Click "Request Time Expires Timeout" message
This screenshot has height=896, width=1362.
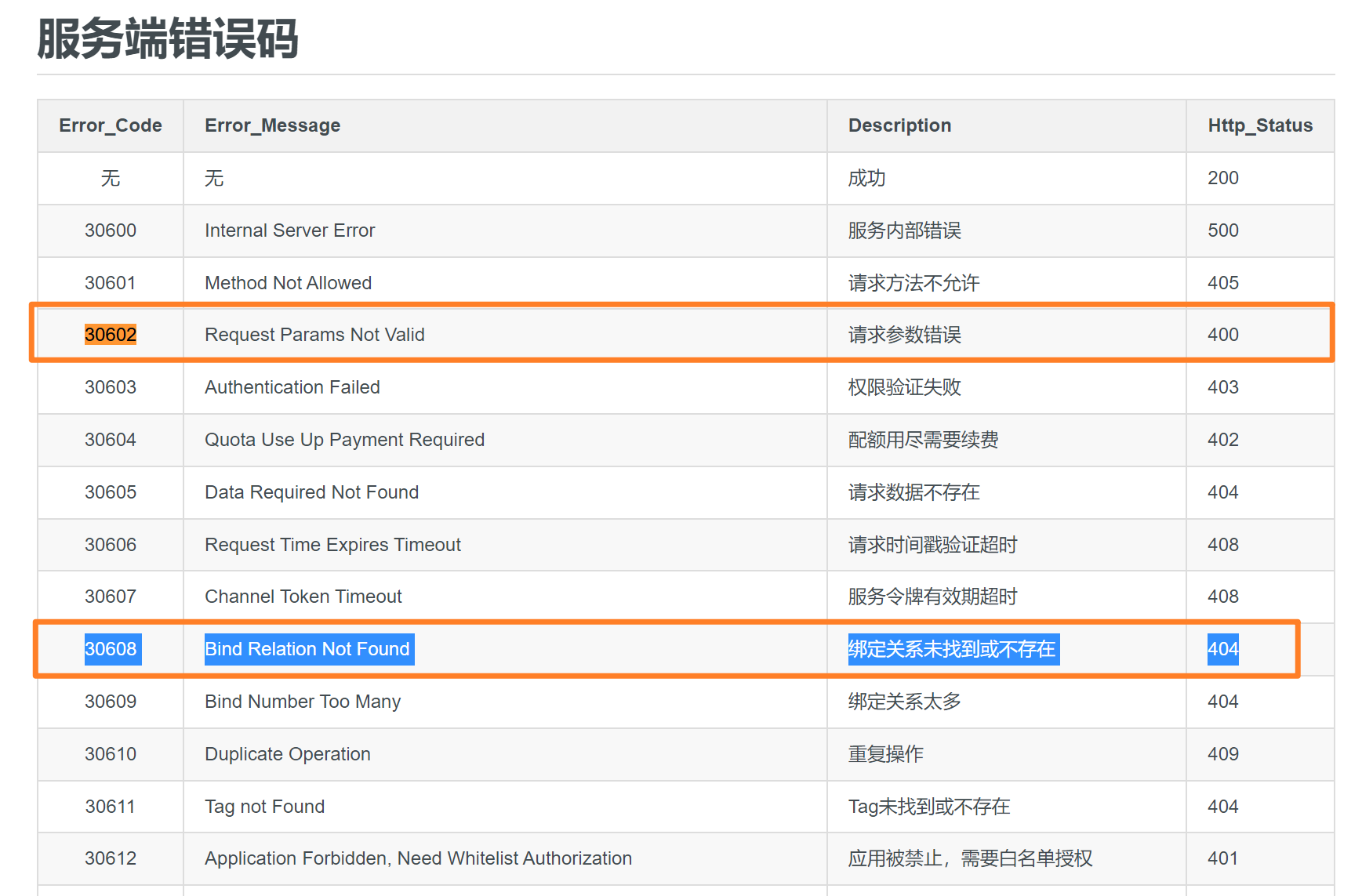332,545
